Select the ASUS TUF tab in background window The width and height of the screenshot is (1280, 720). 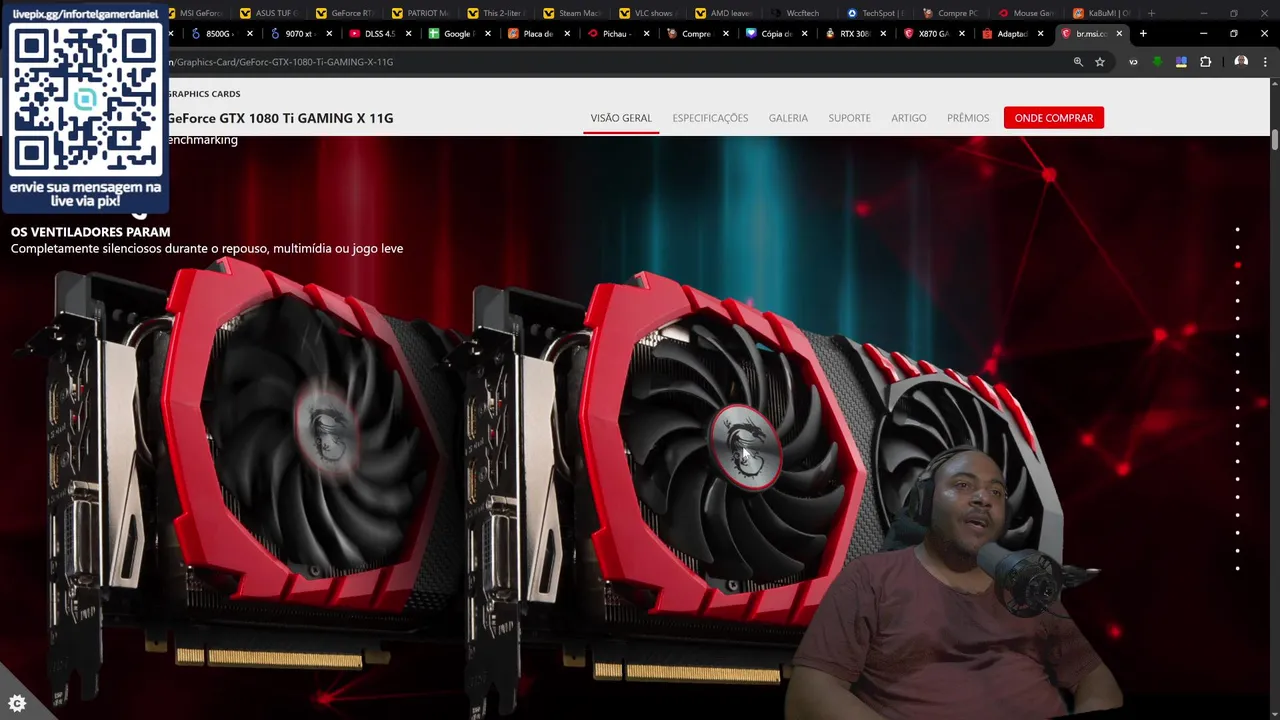pos(275,13)
